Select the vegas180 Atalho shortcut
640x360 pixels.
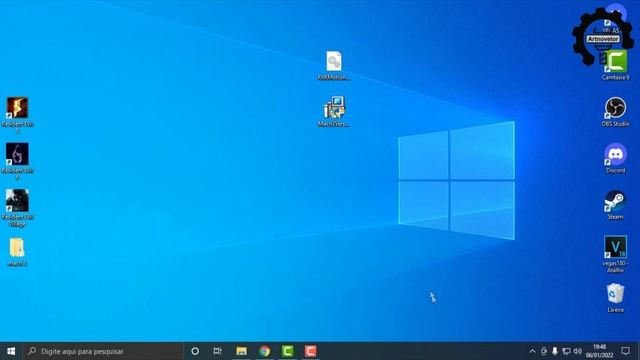click(x=616, y=247)
